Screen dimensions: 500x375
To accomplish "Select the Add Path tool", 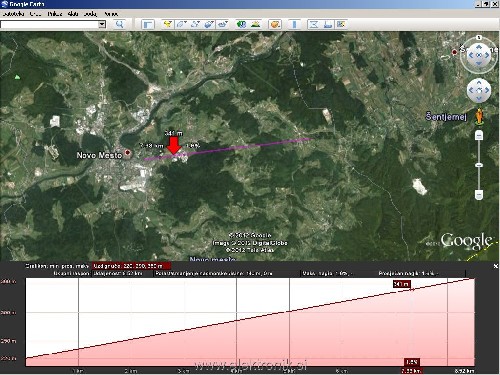I will [x=195, y=24].
